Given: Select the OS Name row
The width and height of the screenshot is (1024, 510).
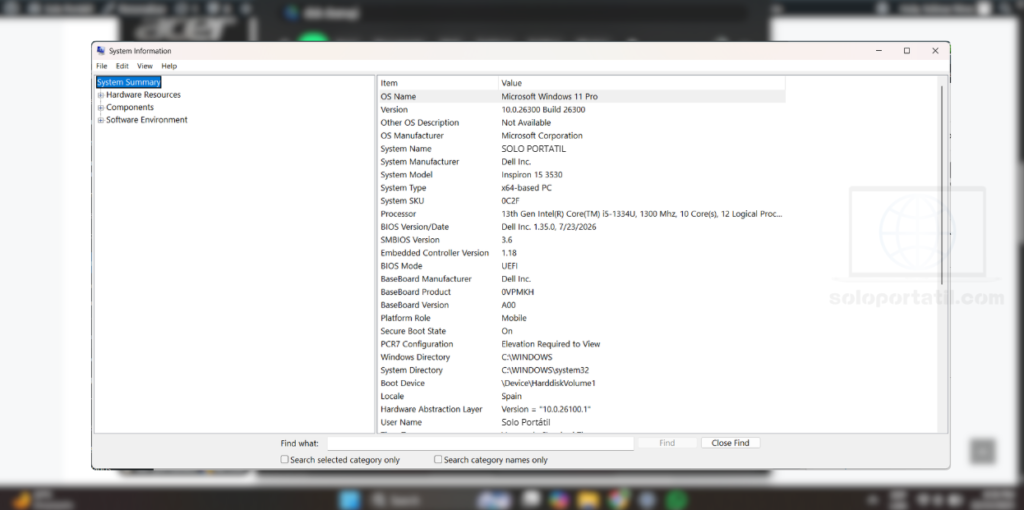Looking at the screenshot, I should [x=581, y=97].
